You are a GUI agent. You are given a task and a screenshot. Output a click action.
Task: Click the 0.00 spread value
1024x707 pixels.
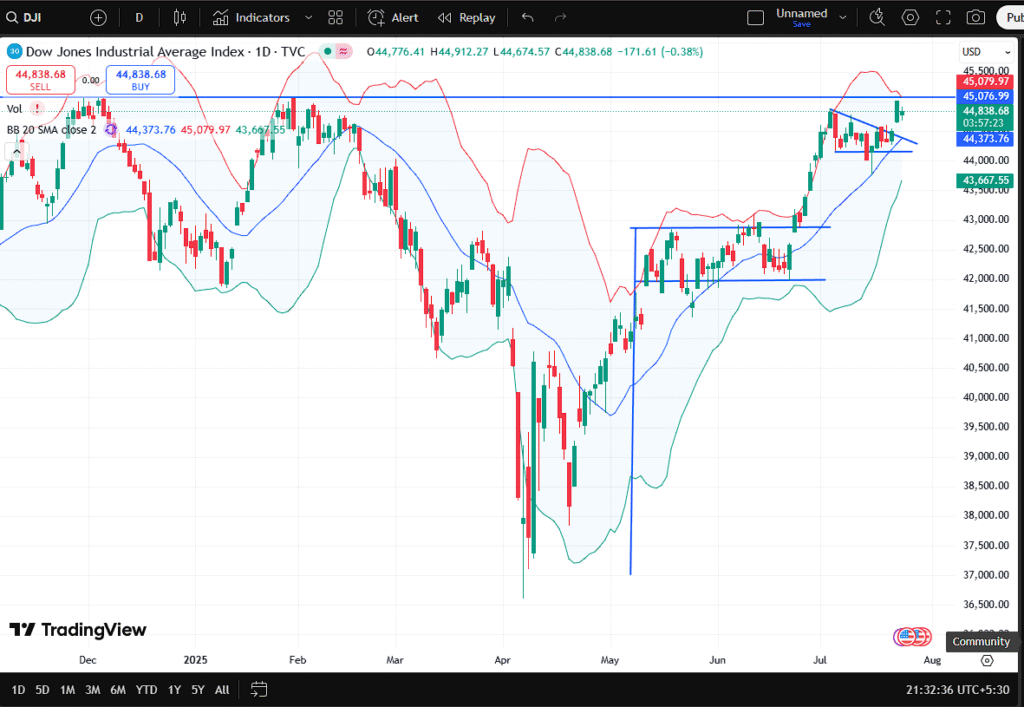[91, 80]
